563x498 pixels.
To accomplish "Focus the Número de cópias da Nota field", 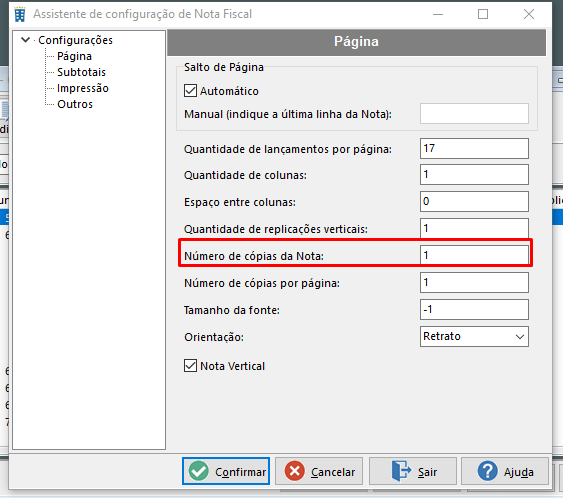I will [x=474, y=255].
